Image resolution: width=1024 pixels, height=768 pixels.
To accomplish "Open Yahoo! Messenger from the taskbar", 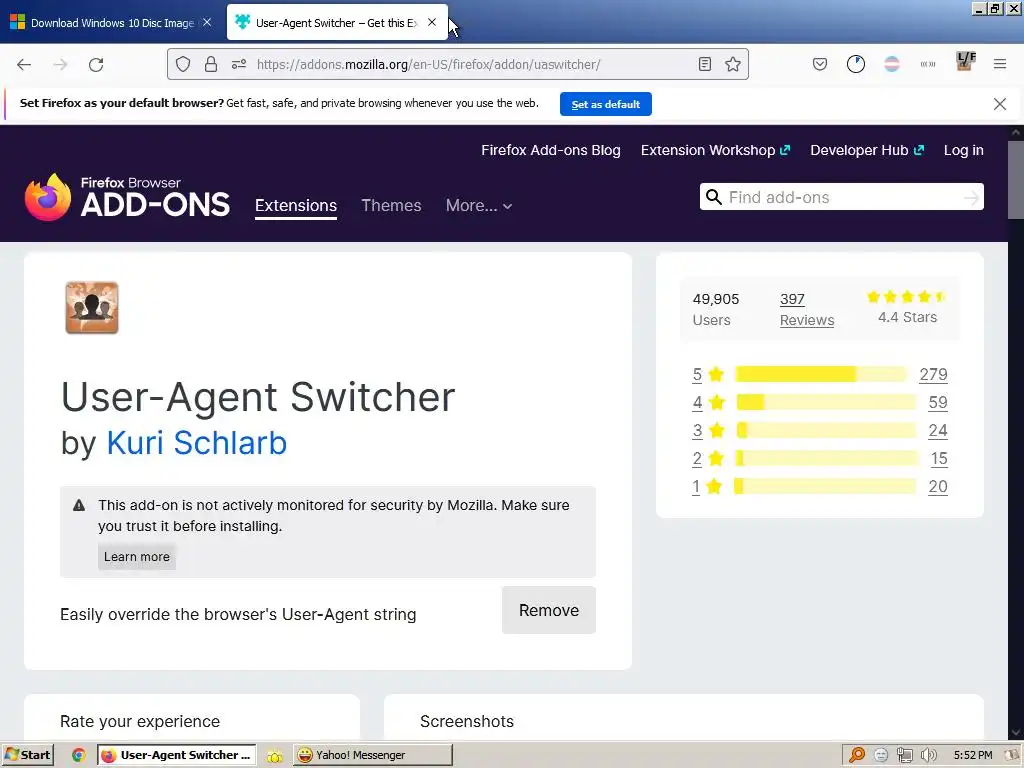I will (x=372, y=755).
